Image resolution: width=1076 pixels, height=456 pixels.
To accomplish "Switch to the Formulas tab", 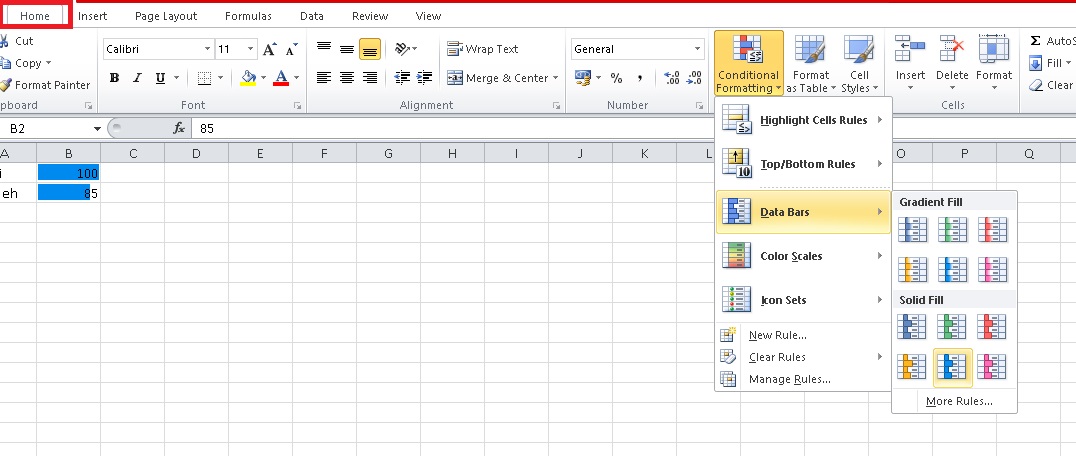I will pos(248,16).
